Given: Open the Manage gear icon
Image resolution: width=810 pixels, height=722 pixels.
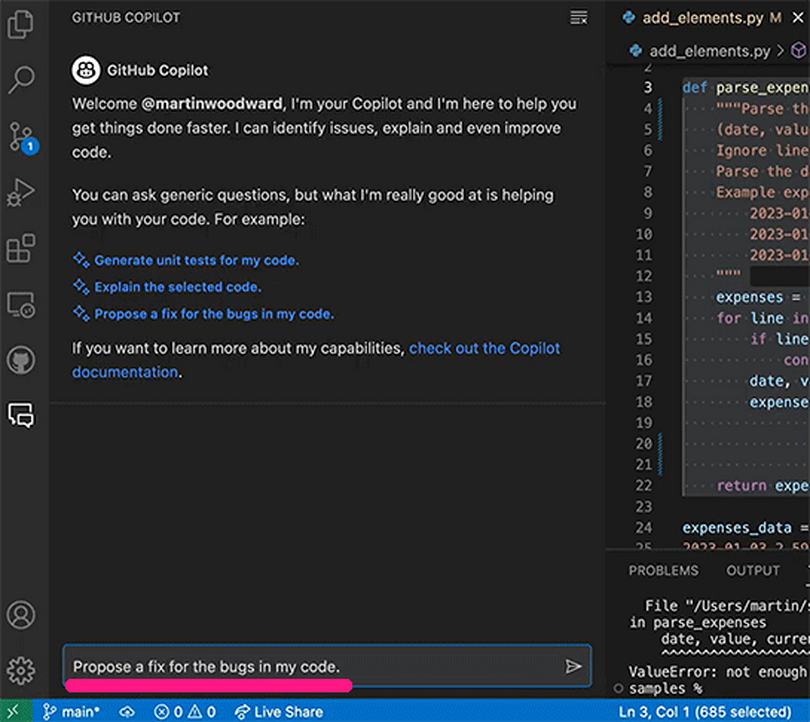Looking at the screenshot, I should tap(21, 670).
